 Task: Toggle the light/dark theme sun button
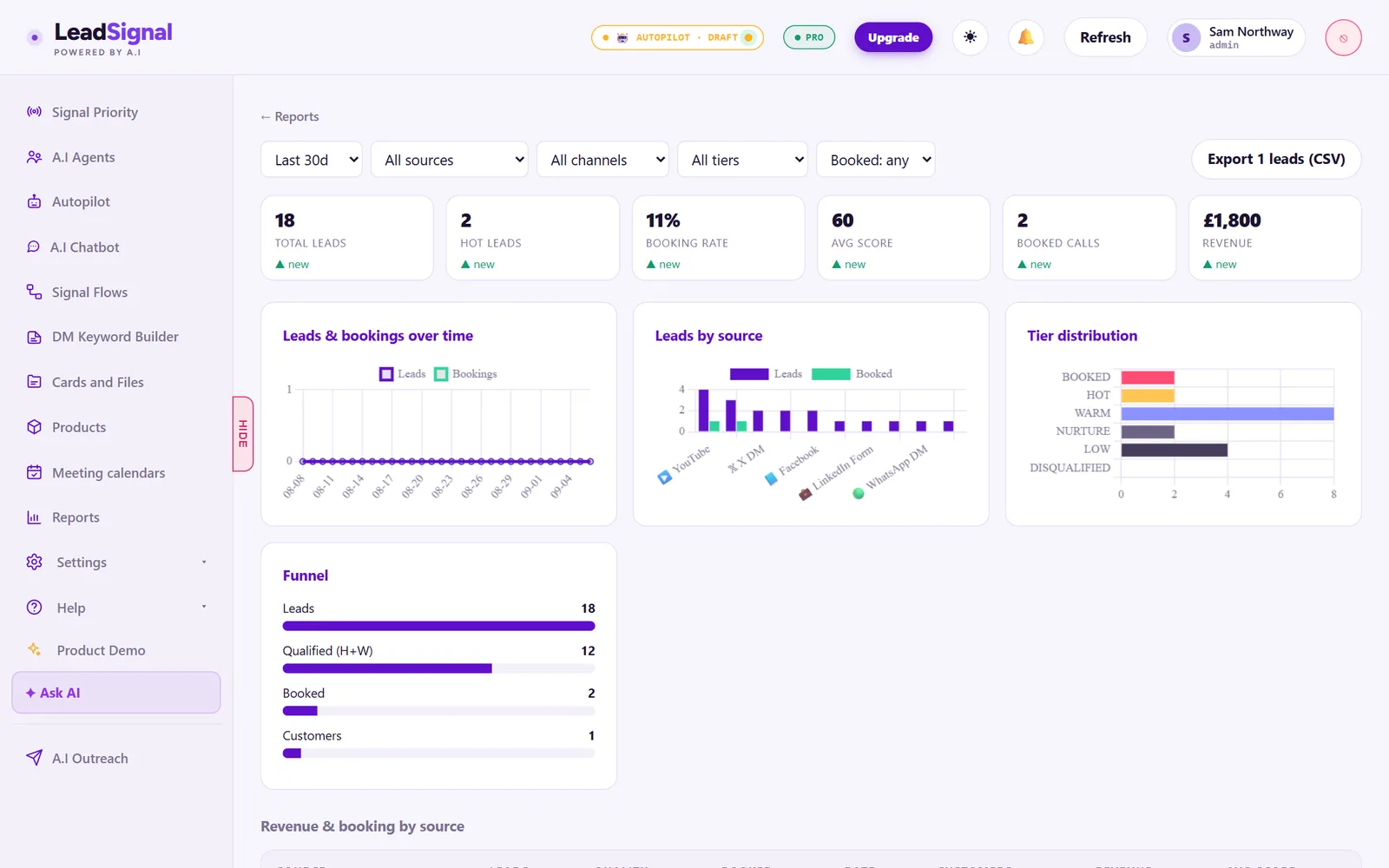point(971,37)
